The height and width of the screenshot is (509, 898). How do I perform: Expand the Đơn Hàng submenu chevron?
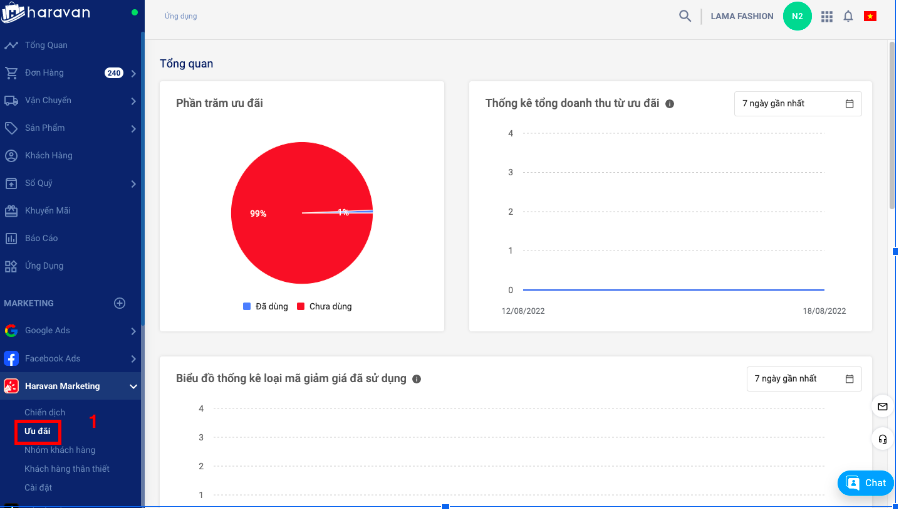(x=133, y=73)
